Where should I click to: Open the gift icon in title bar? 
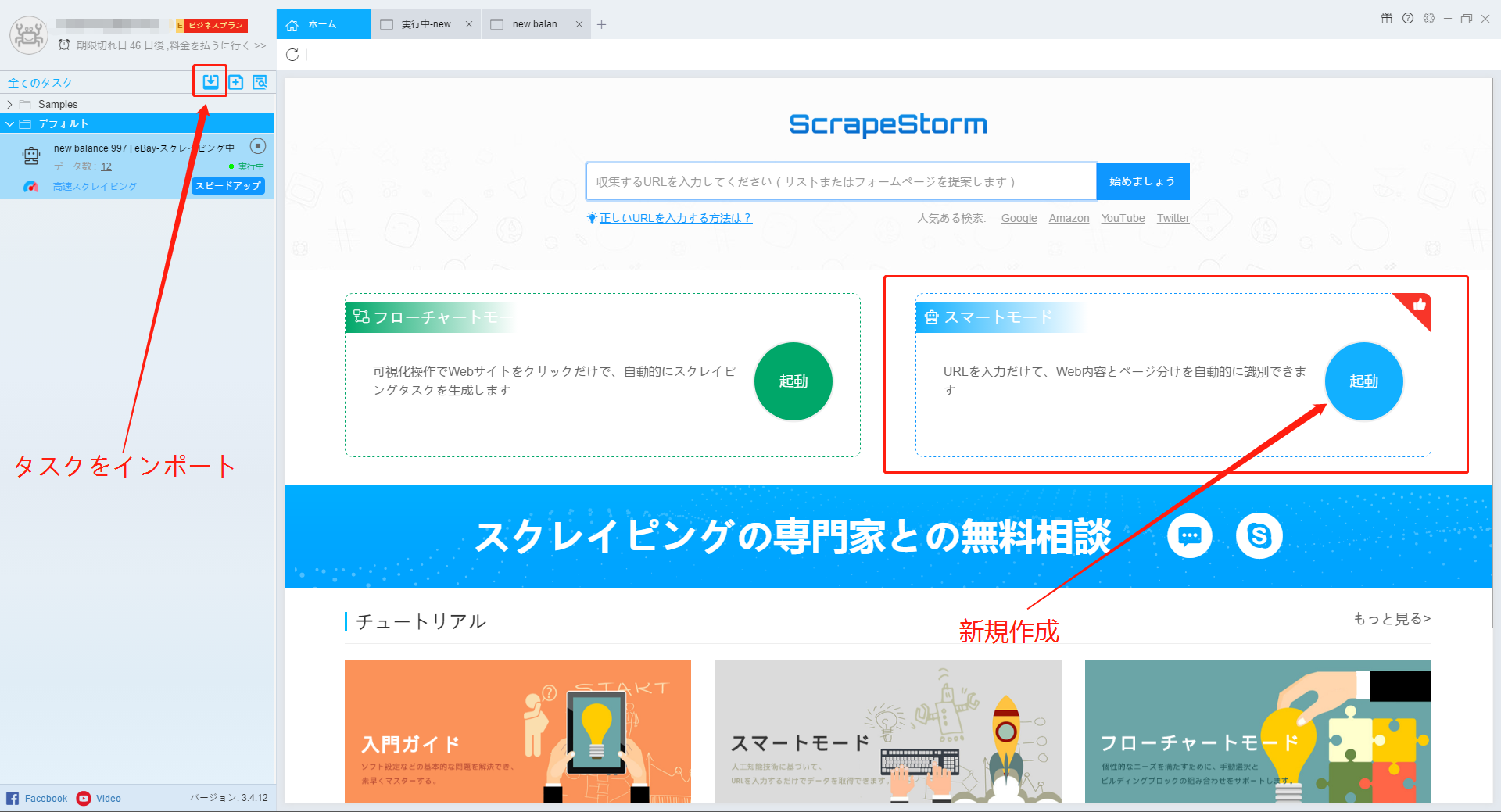coord(1387,19)
